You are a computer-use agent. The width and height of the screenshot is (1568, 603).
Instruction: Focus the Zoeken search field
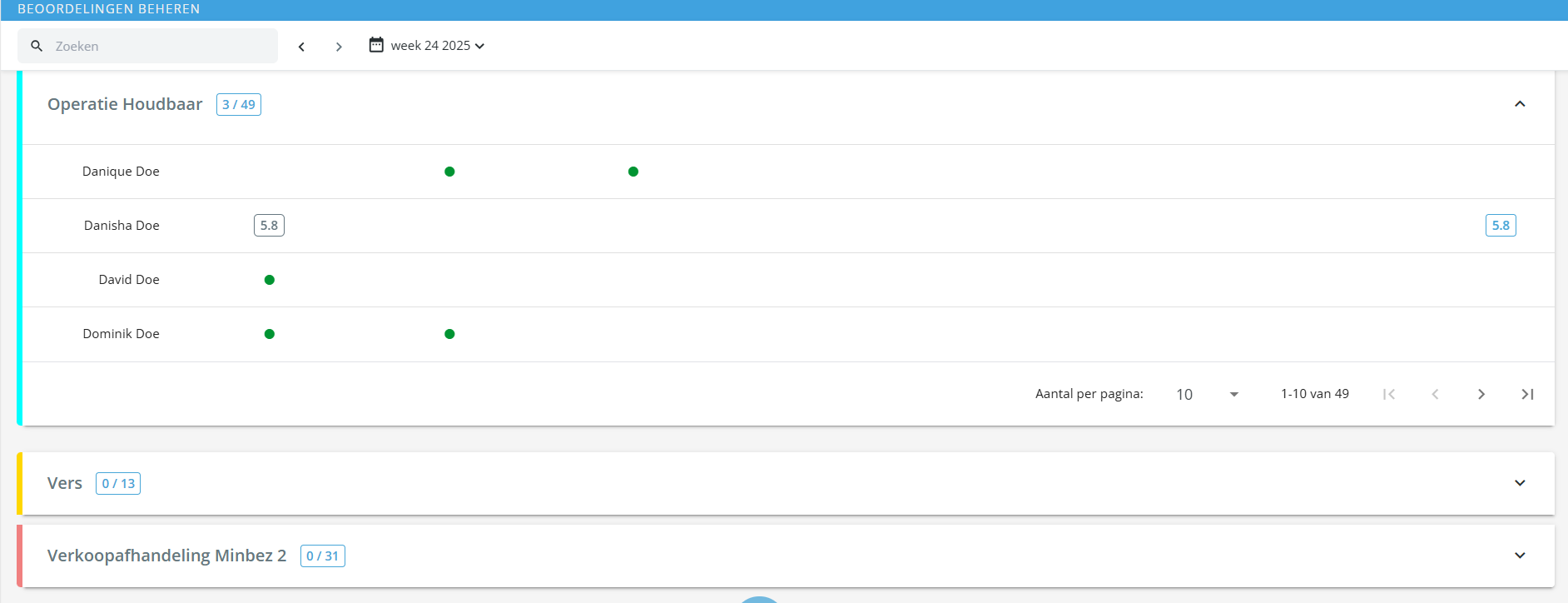click(x=147, y=46)
